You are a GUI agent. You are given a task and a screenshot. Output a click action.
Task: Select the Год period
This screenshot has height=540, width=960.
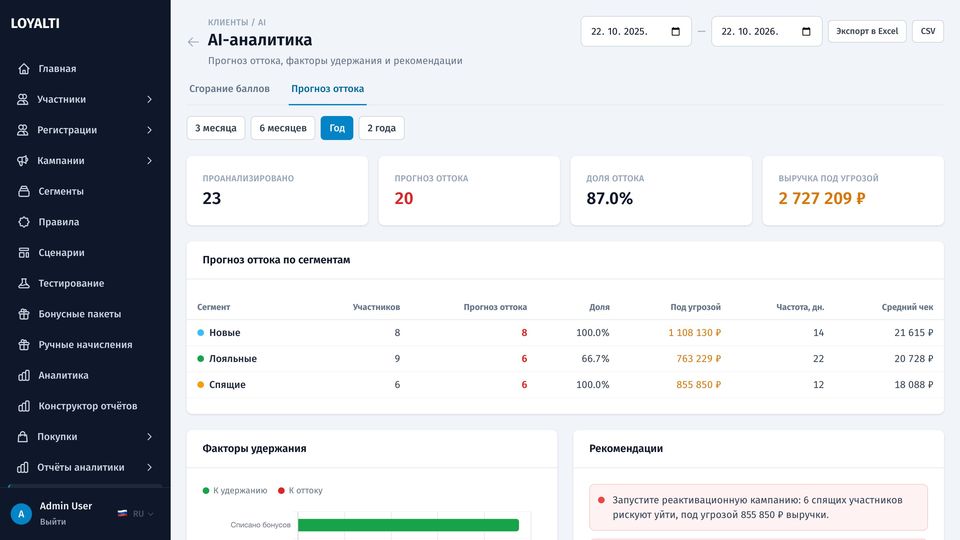click(337, 128)
